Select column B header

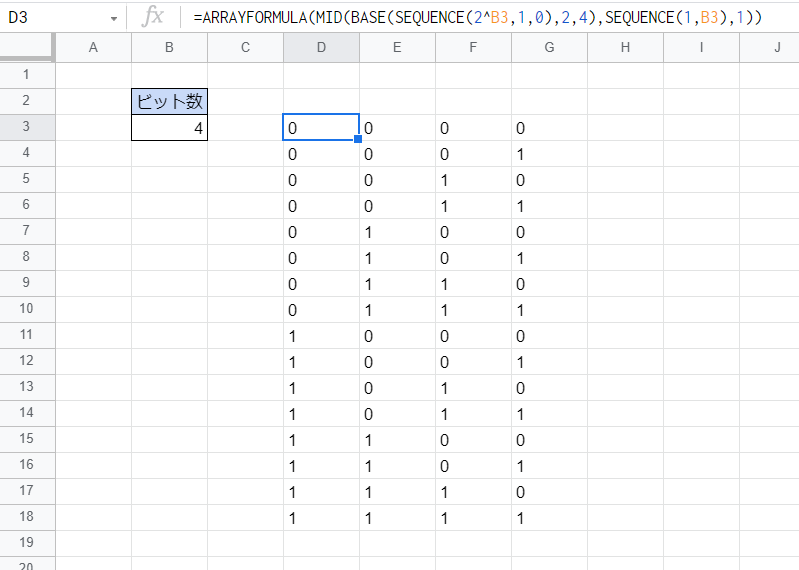tap(169, 48)
